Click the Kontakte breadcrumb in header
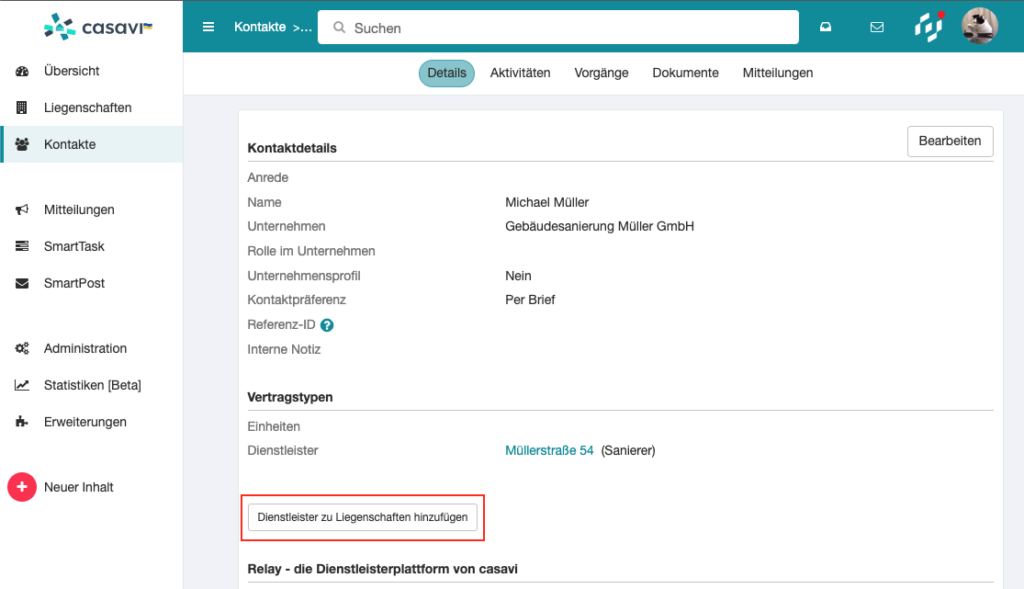The width and height of the screenshot is (1024, 589). [260, 27]
